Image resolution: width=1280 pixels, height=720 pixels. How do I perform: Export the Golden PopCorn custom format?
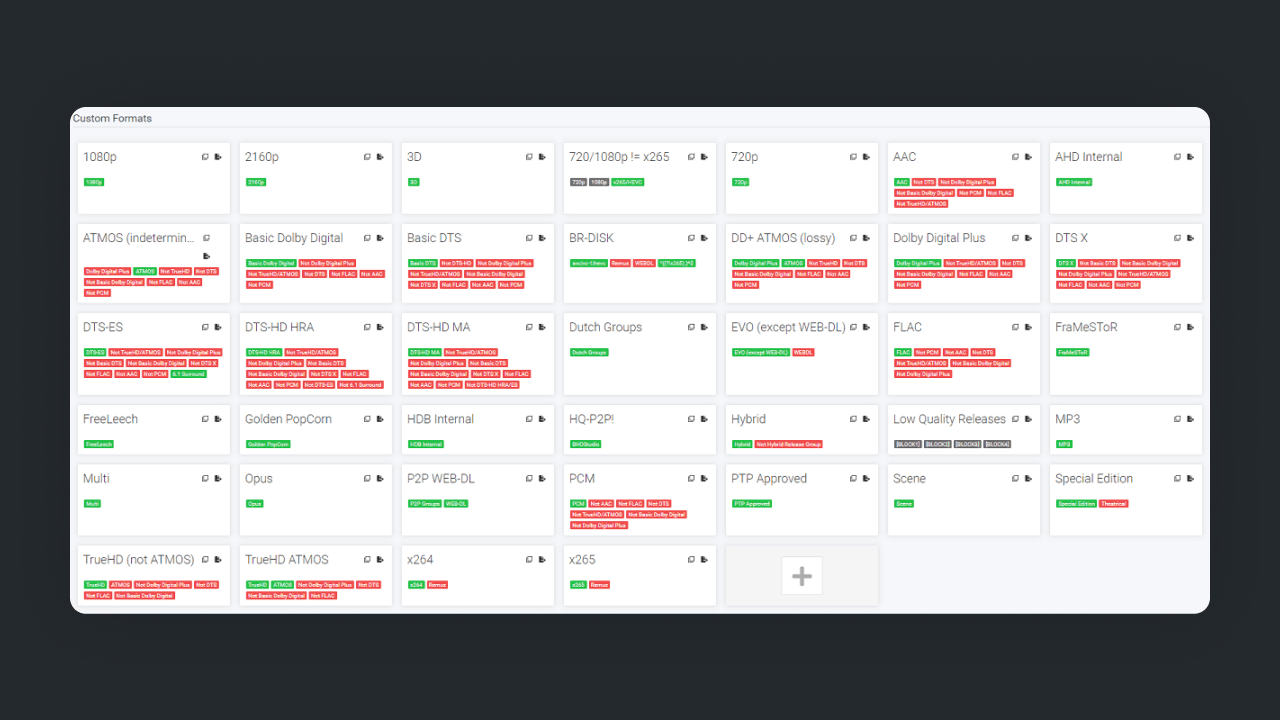380,419
